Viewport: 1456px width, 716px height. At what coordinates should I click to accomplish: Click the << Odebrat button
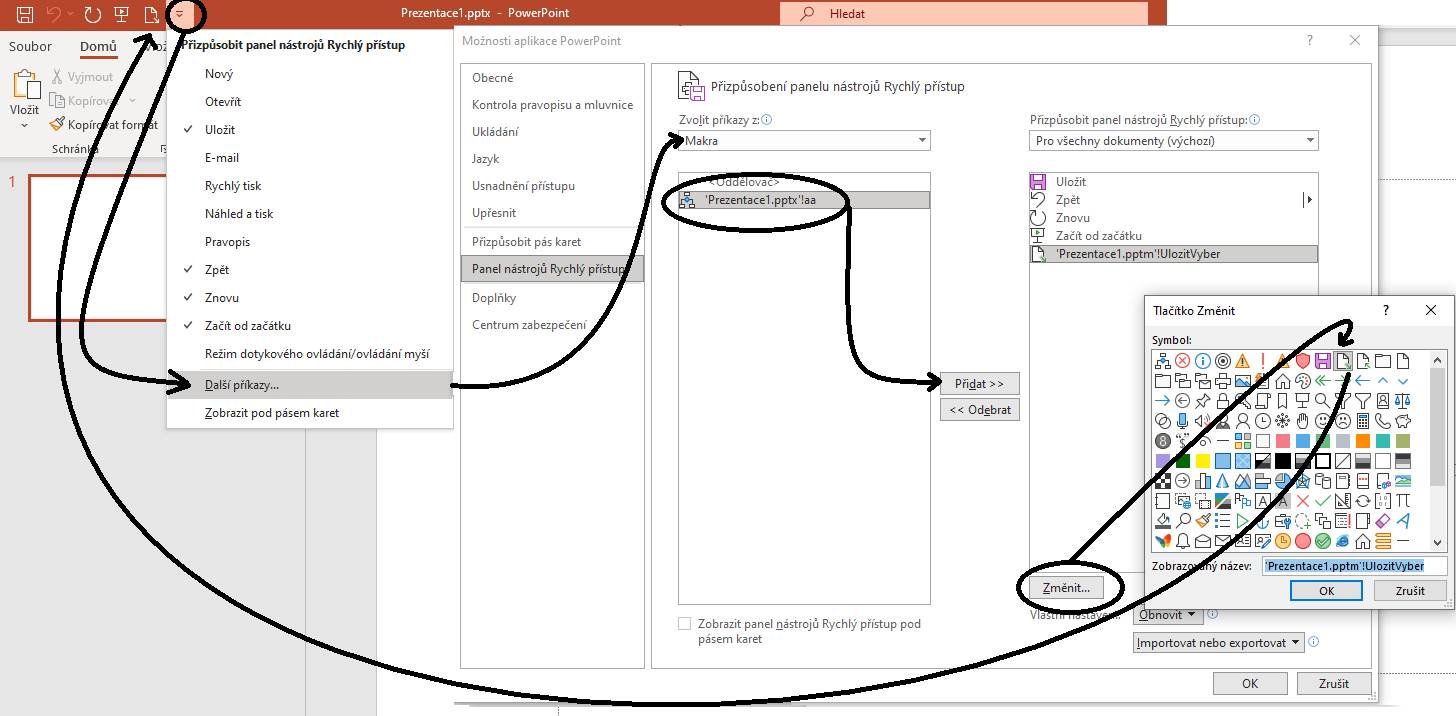[x=980, y=409]
